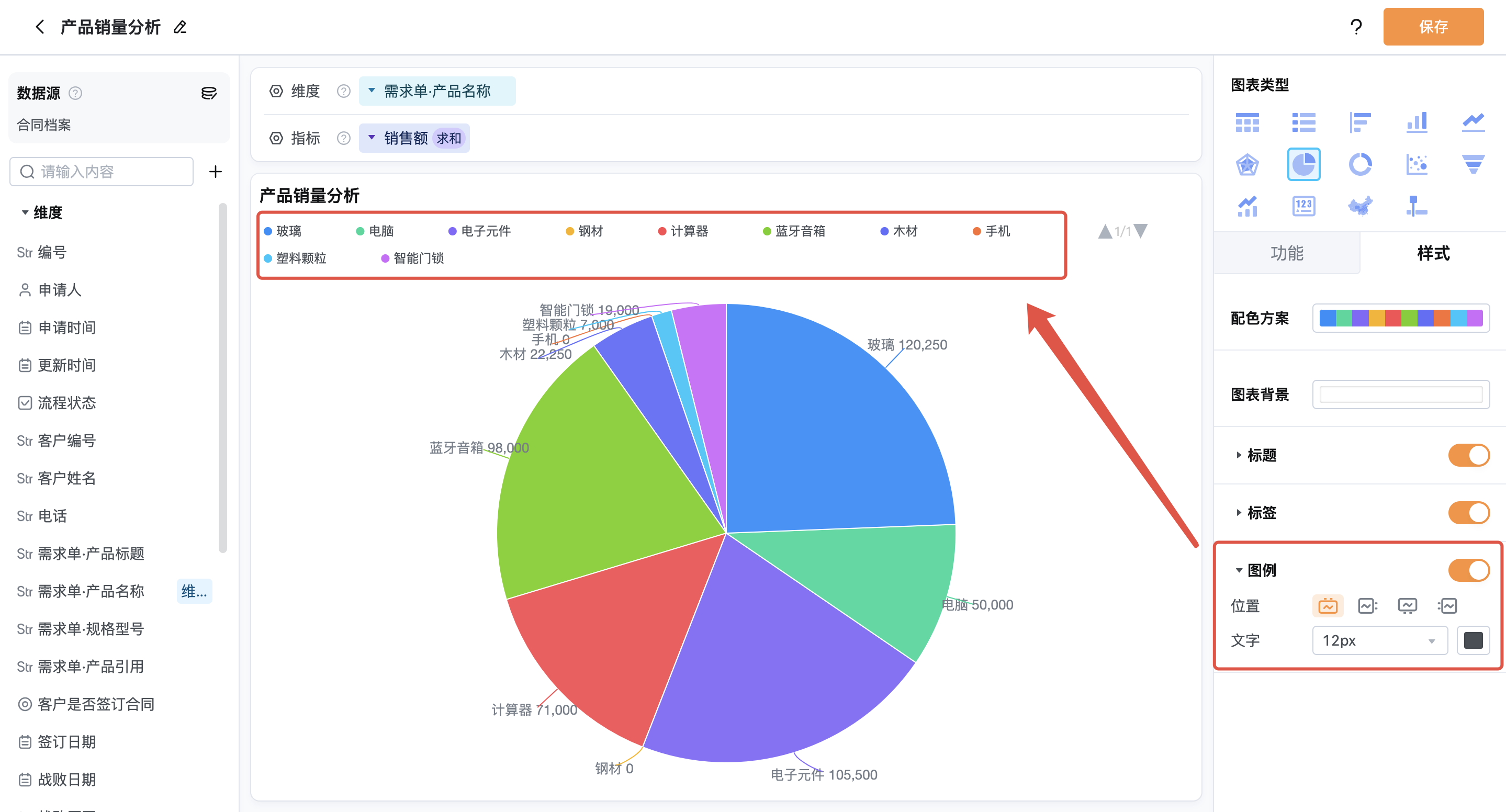Viewport: 1506px width, 812px height.
Task: Expand the 标题 style section
Action: [1238, 455]
